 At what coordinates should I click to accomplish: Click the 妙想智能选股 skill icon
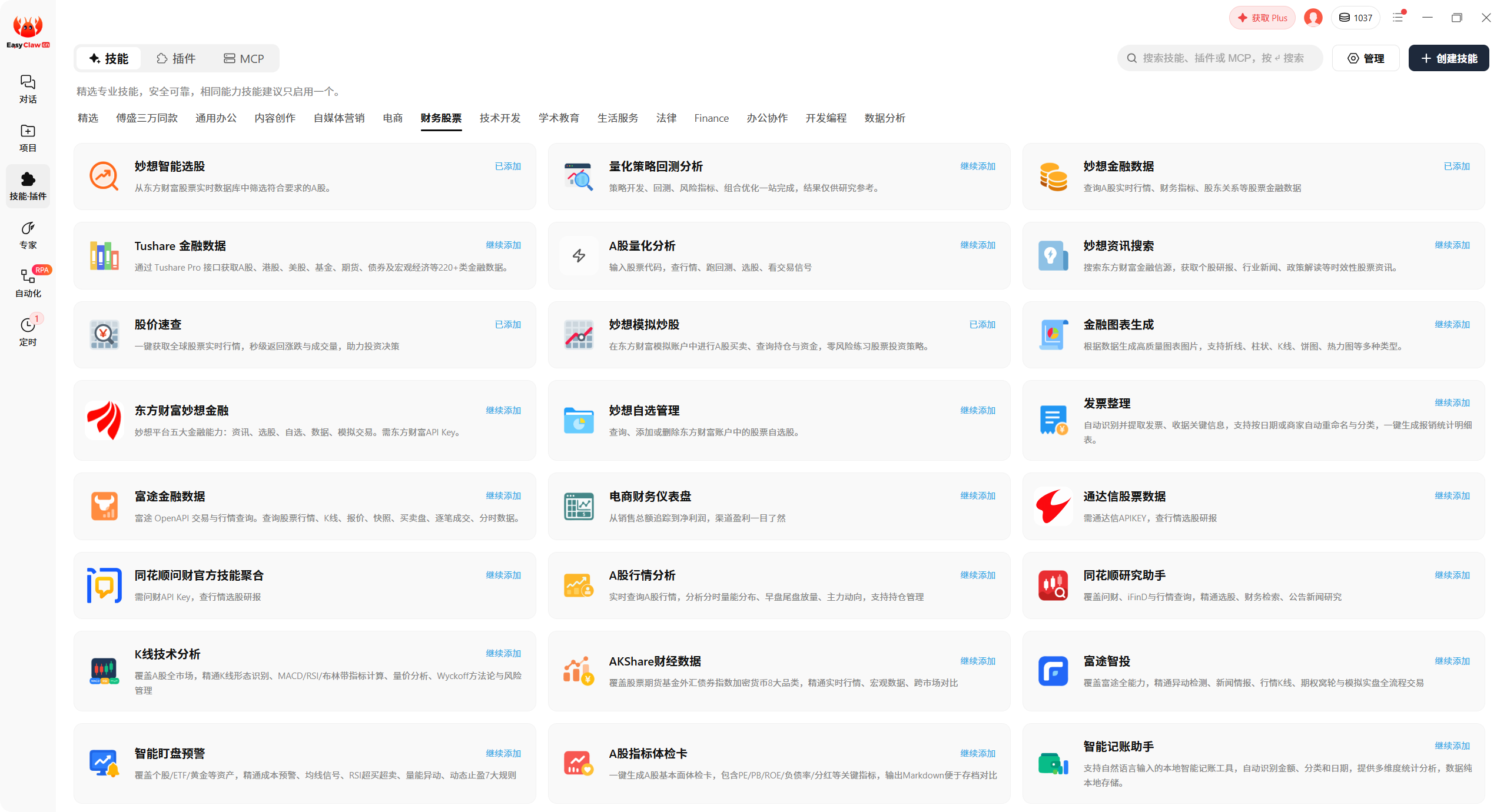[104, 176]
